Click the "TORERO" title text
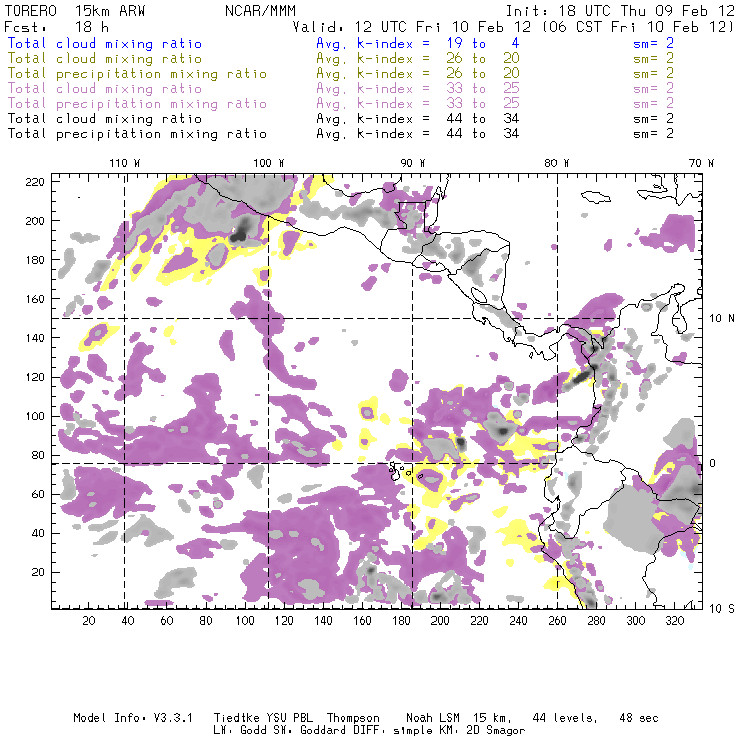 pos(30,11)
